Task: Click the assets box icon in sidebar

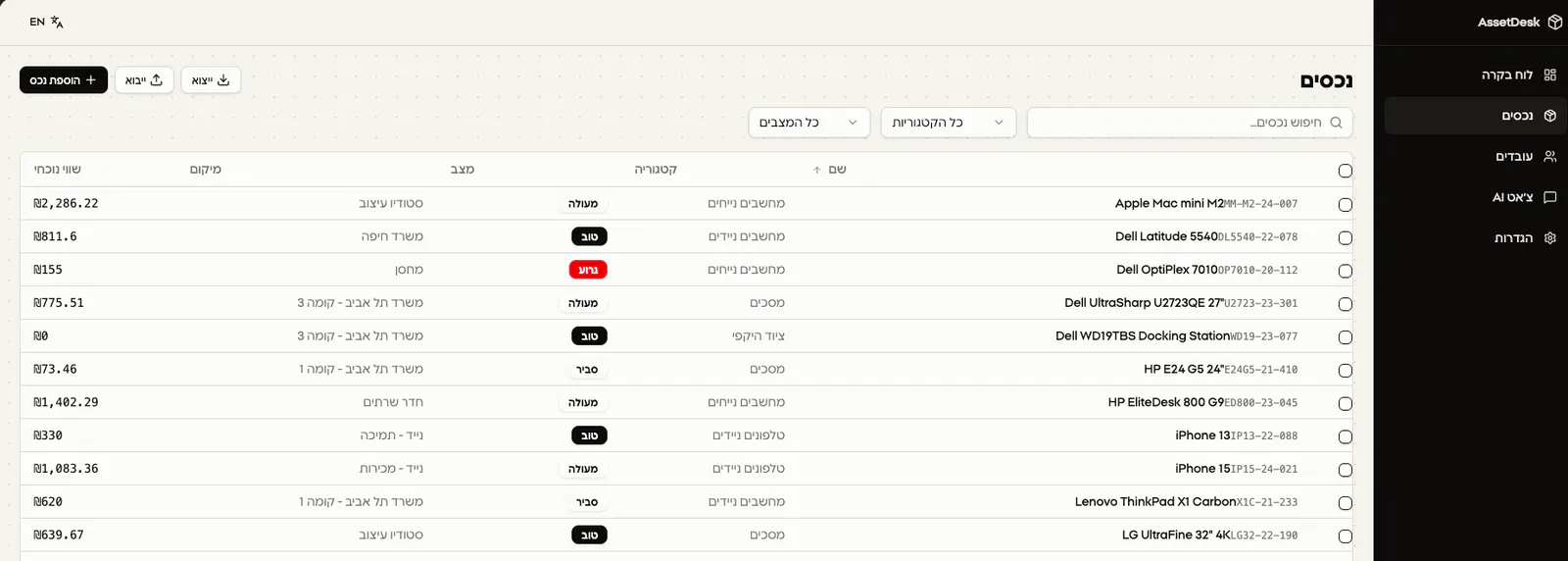Action: (x=1549, y=116)
